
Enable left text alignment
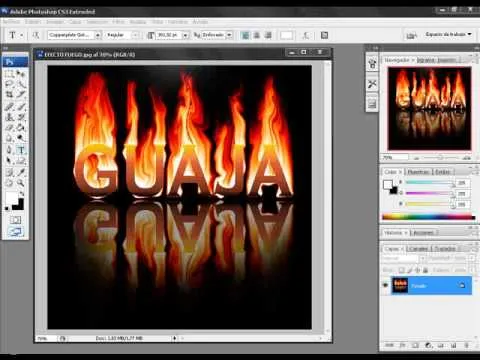tap(245, 35)
